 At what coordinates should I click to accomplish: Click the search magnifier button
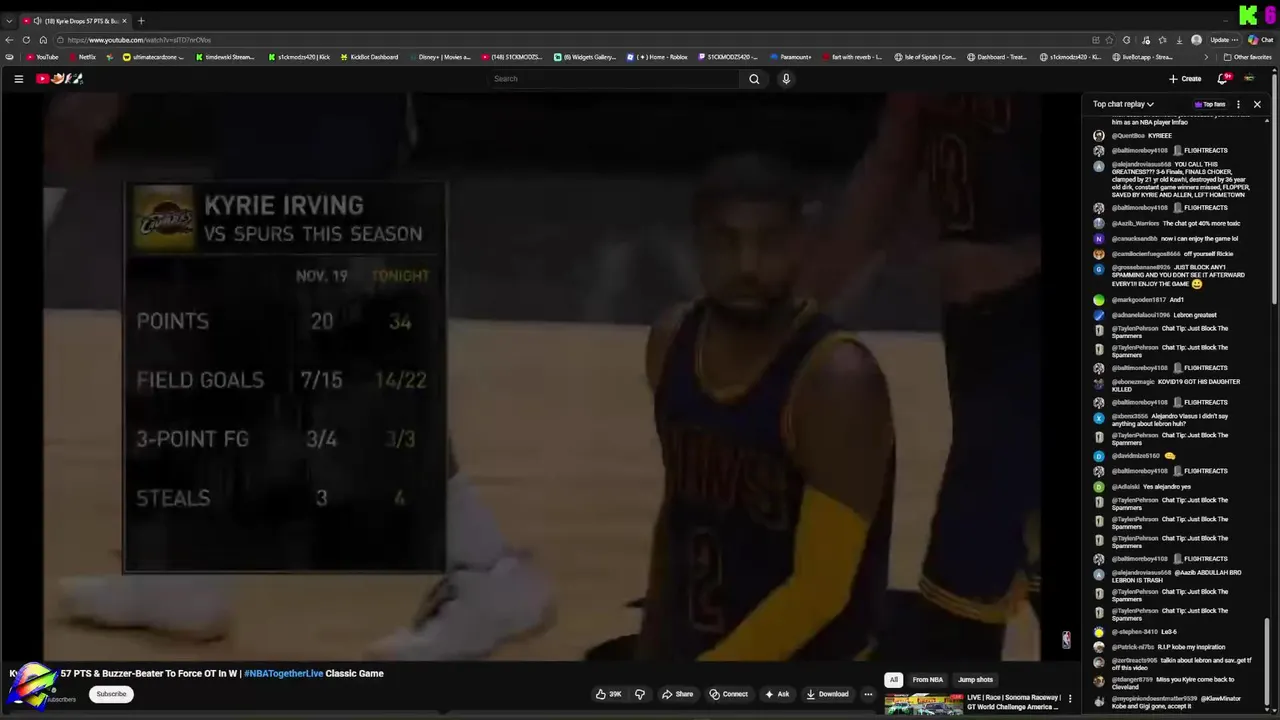[x=754, y=79]
